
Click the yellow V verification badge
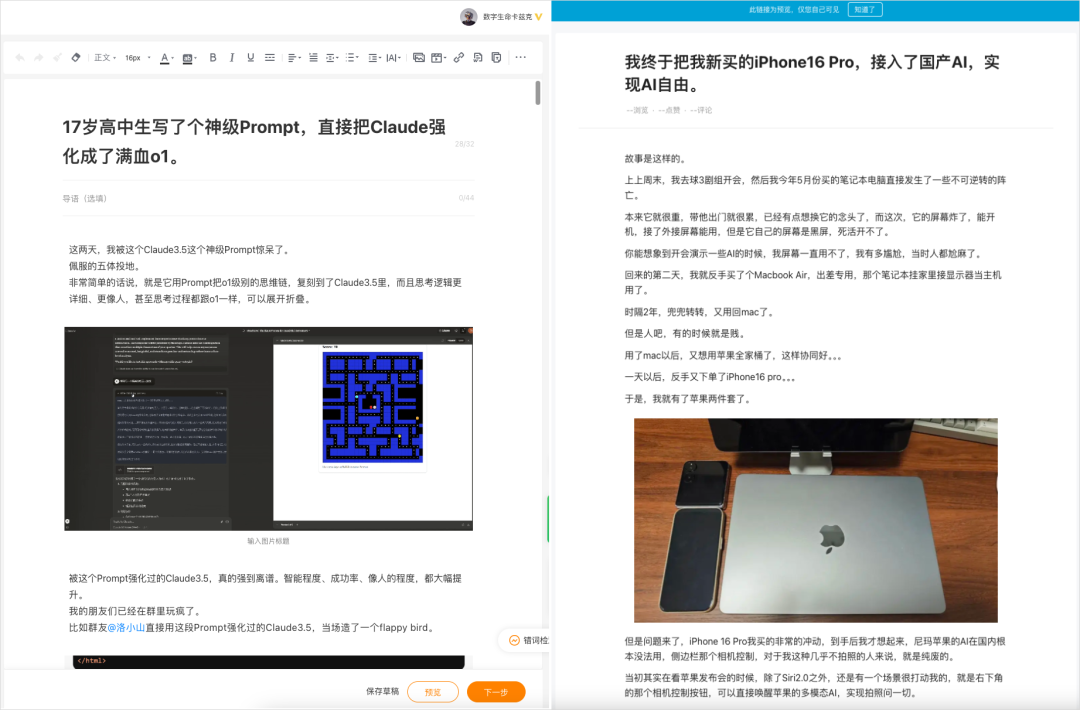point(539,17)
